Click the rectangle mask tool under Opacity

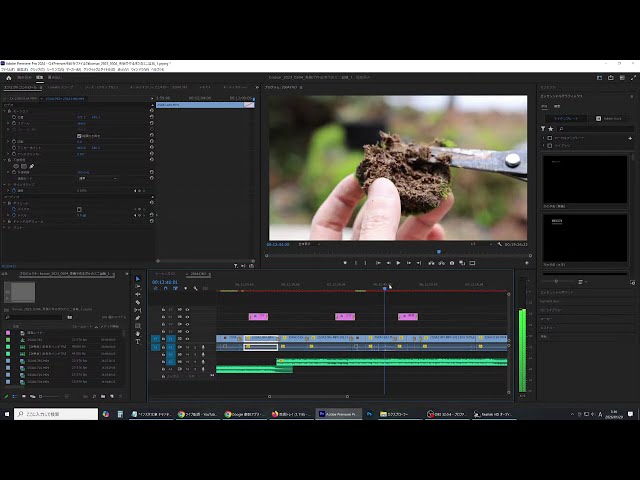pyautogui.click(x=24, y=166)
